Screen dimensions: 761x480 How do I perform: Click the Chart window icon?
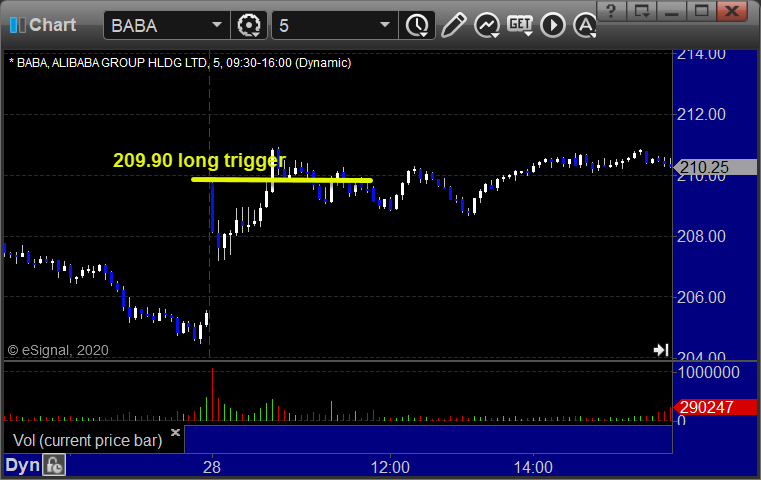click(x=17, y=25)
